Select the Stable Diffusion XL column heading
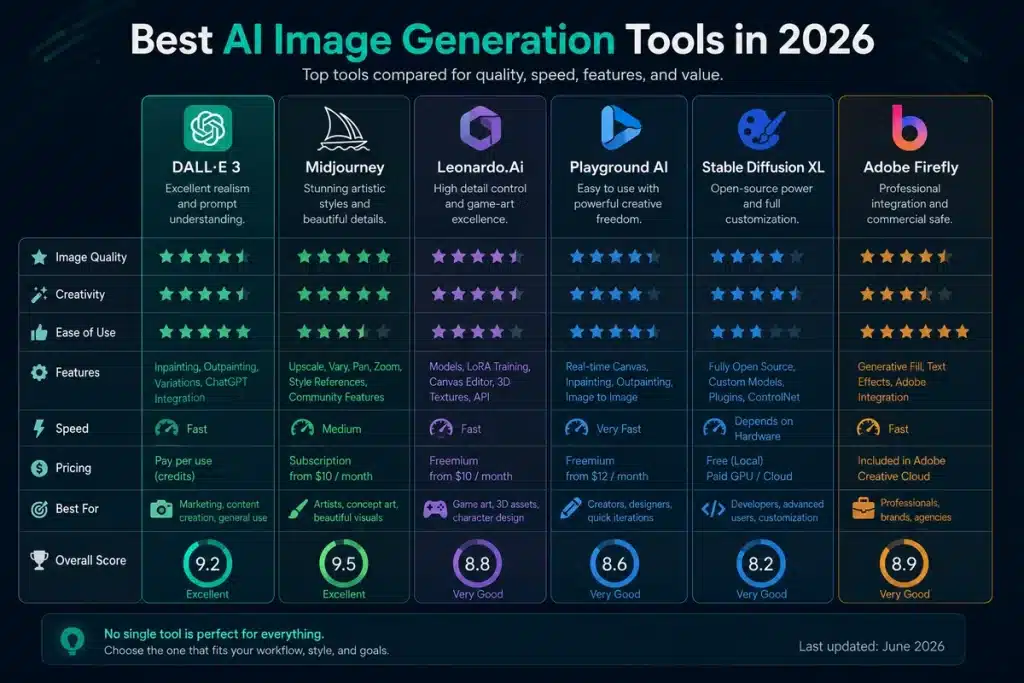1024x683 pixels. tap(763, 167)
